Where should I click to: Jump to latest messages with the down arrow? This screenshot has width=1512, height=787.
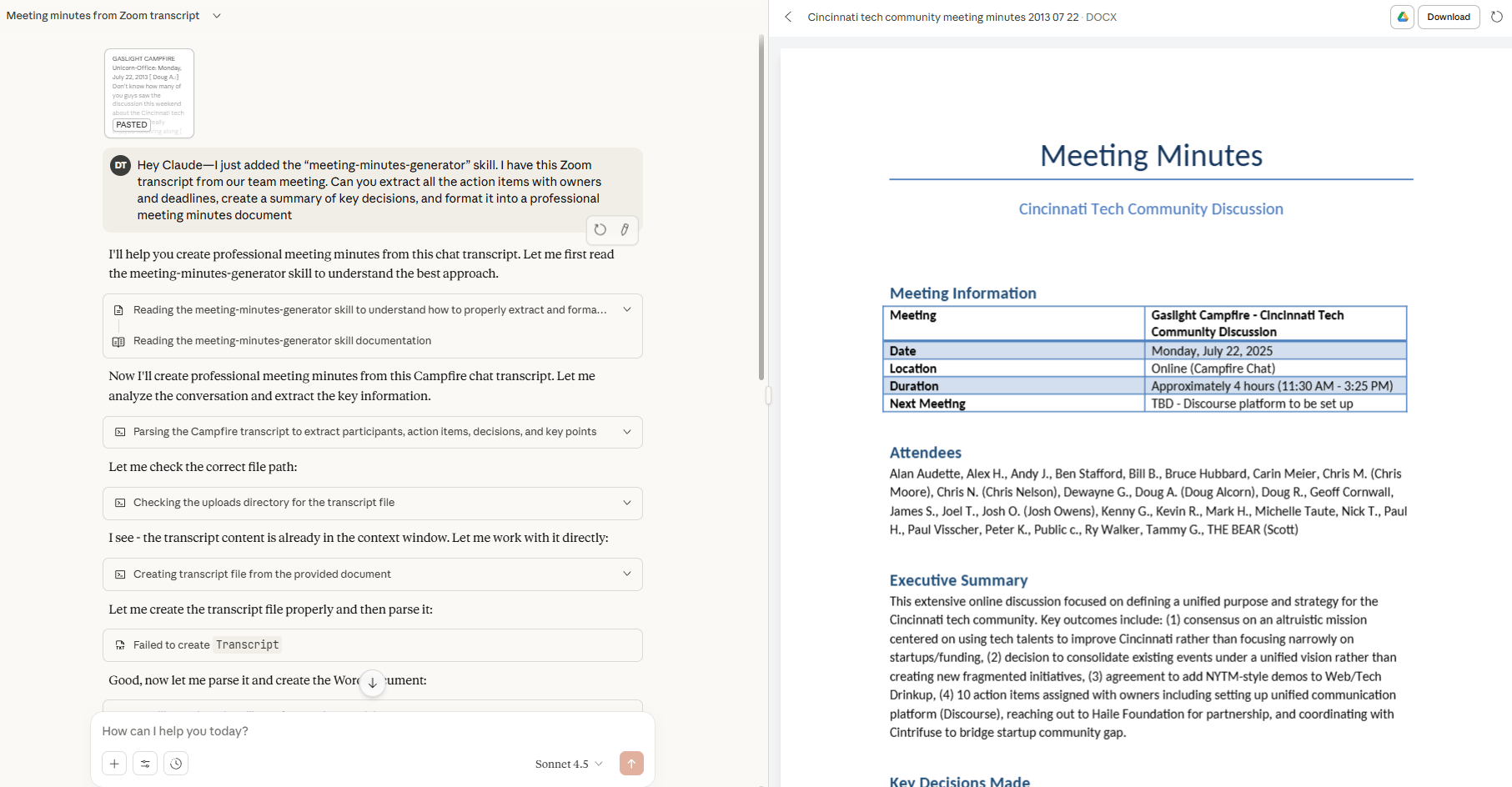point(373,683)
